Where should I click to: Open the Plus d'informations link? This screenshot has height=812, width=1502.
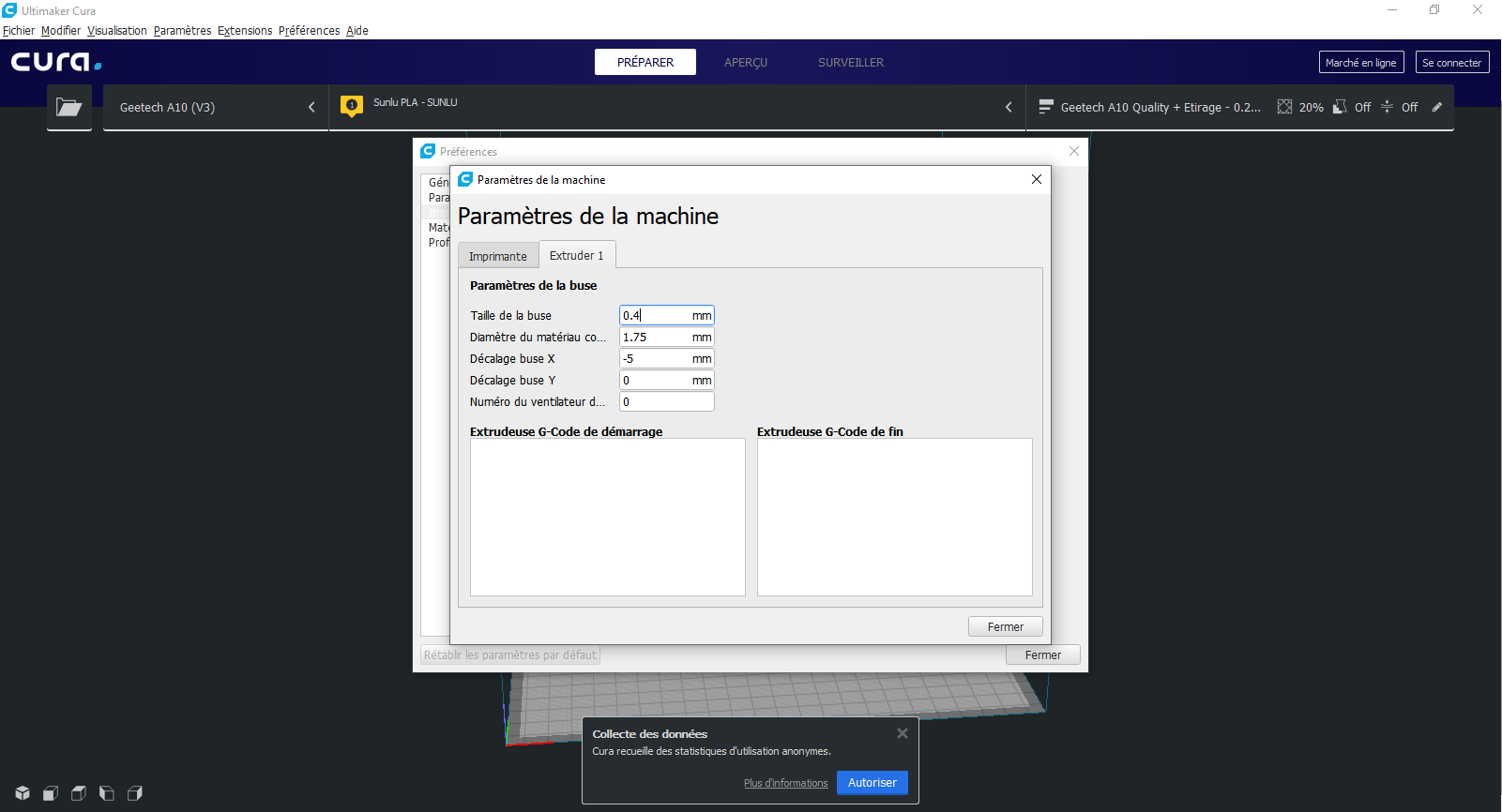[786, 783]
